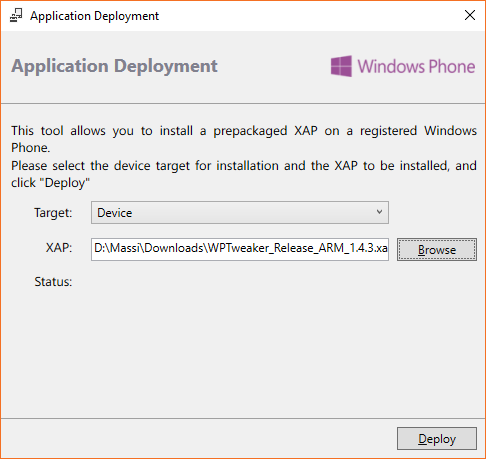Click the Deploy button
The height and width of the screenshot is (459, 486).
[437, 439]
